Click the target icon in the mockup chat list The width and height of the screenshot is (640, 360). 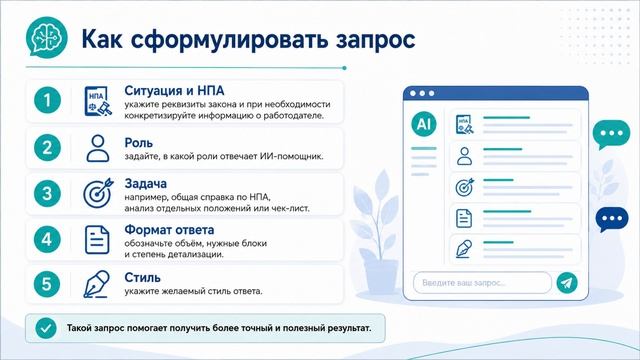(x=465, y=187)
